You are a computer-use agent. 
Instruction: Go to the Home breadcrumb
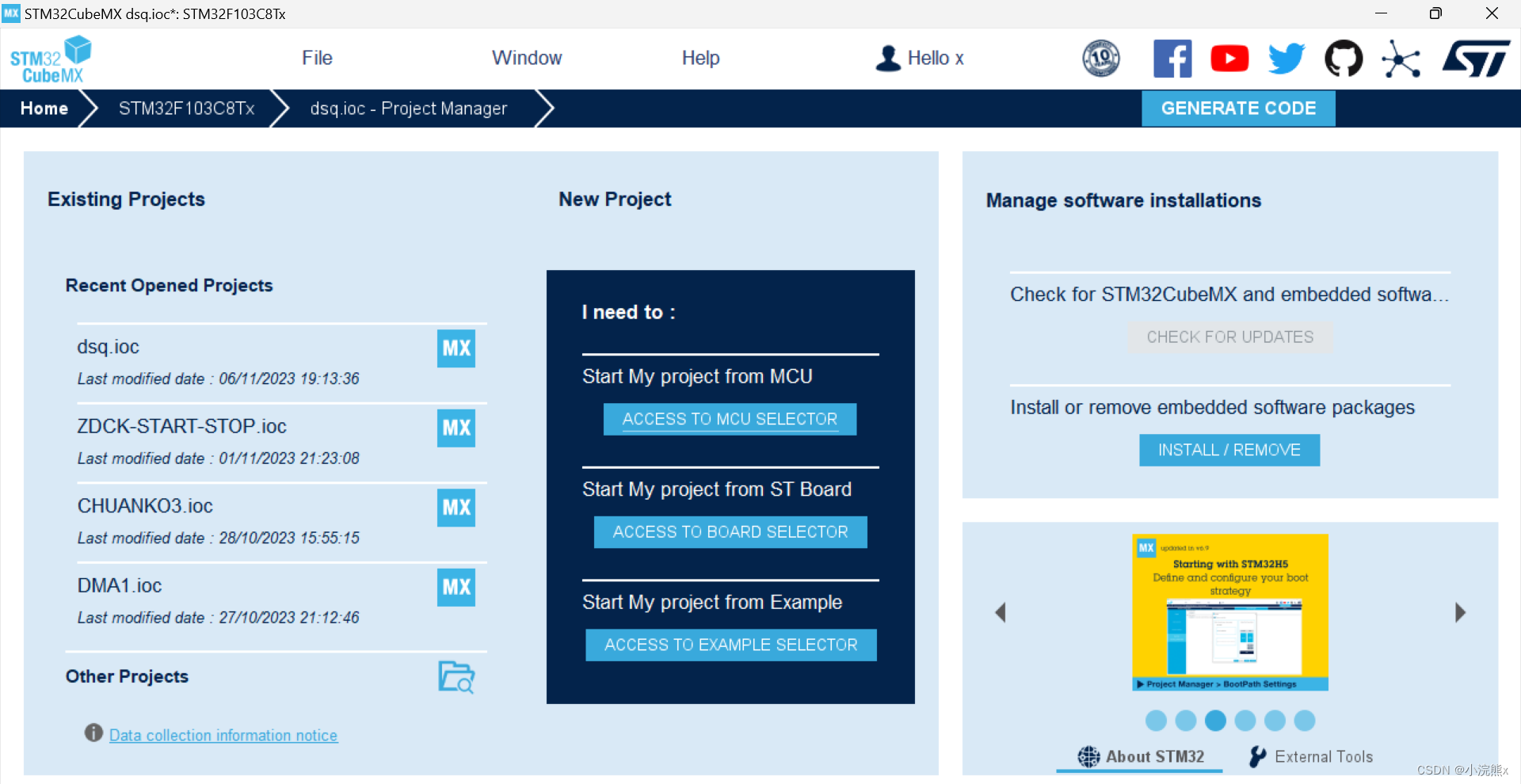[x=44, y=108]
